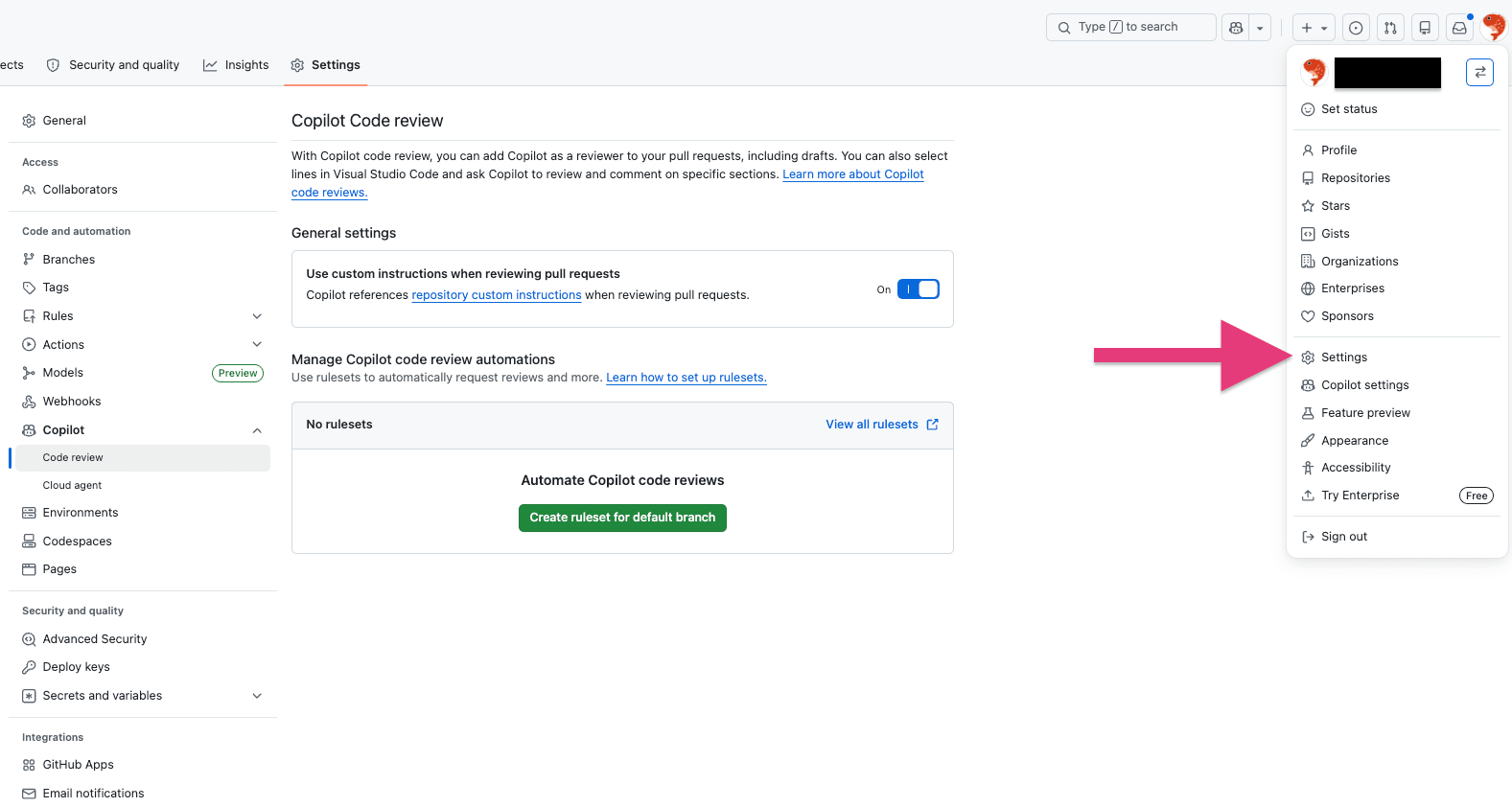Open the create new dropdown
This screenshot has height=807, width=1512.
click(x=1314, y=28)
